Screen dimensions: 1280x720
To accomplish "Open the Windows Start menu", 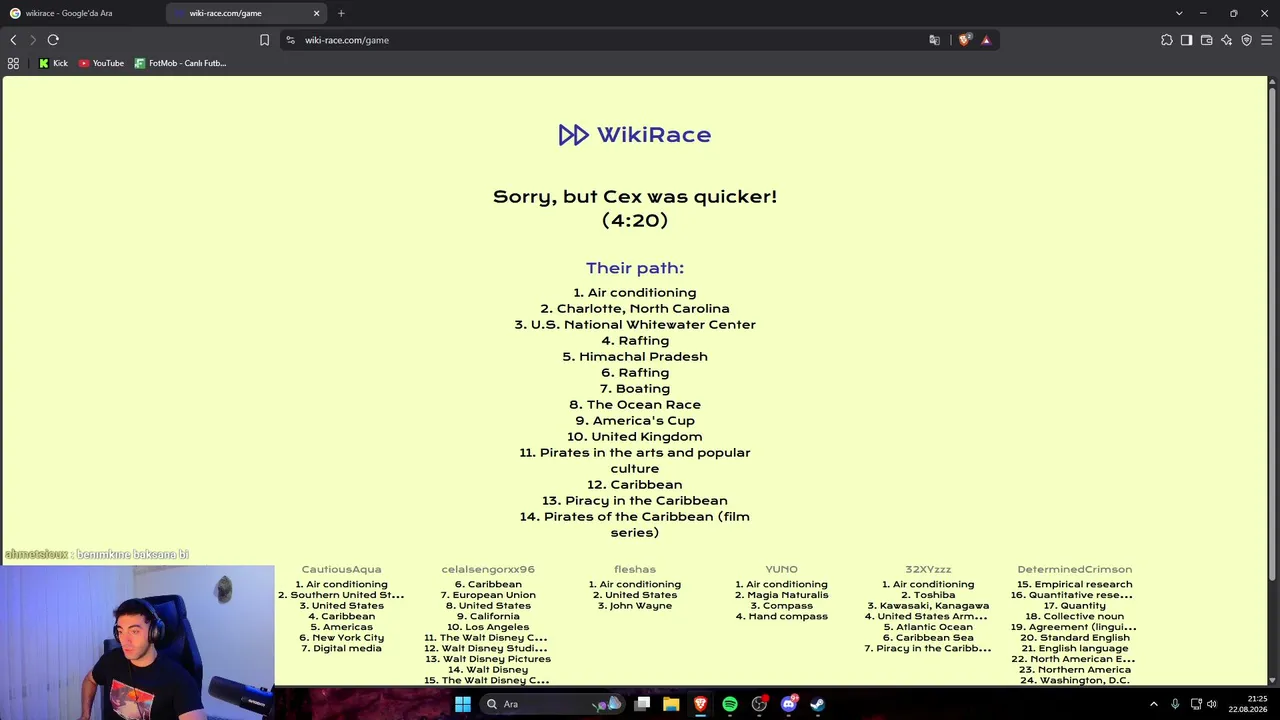I will [463, 704].
